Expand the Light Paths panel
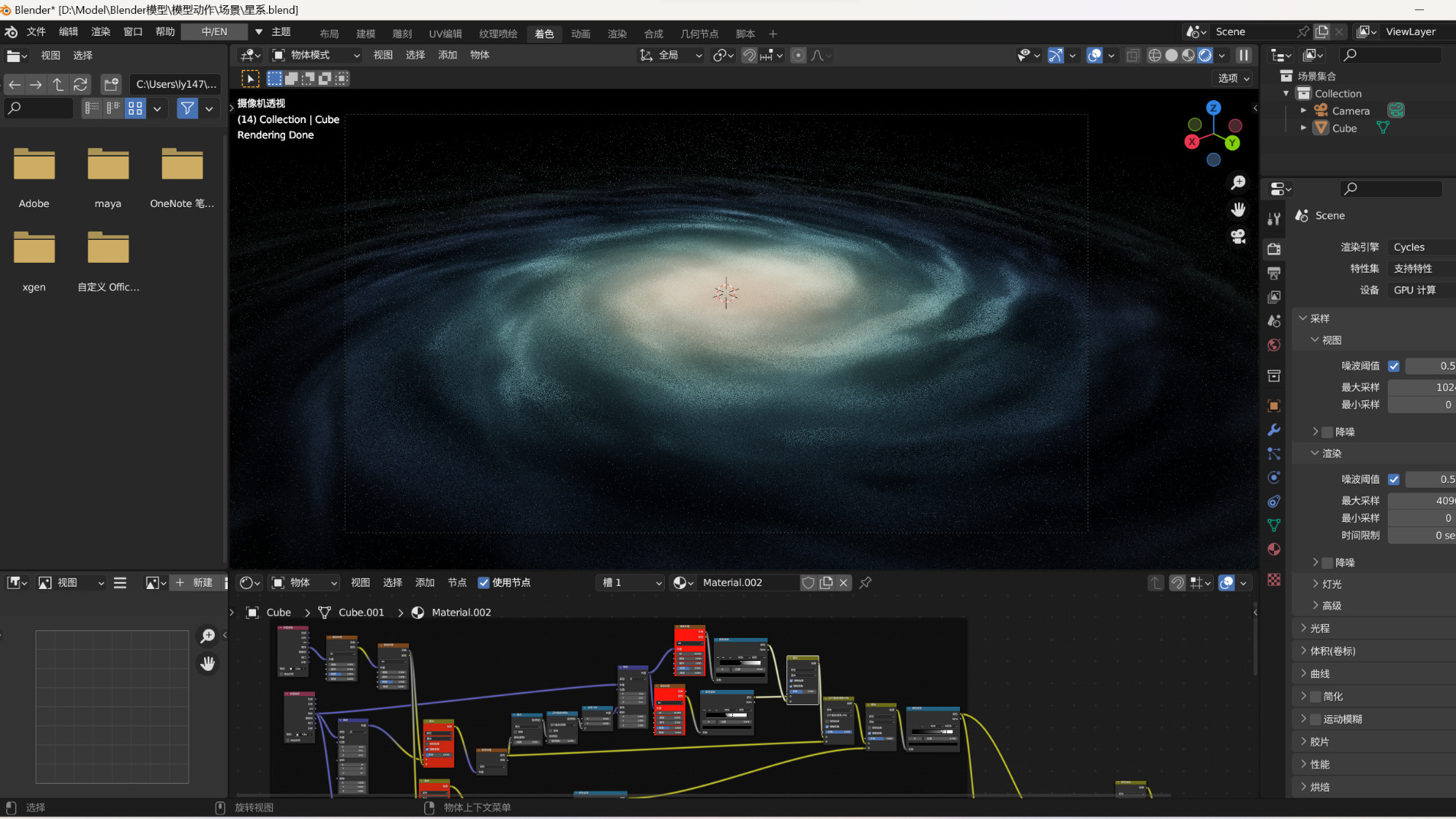Viewport: 1456px width, 819px height. click(x=1320, y=628)
